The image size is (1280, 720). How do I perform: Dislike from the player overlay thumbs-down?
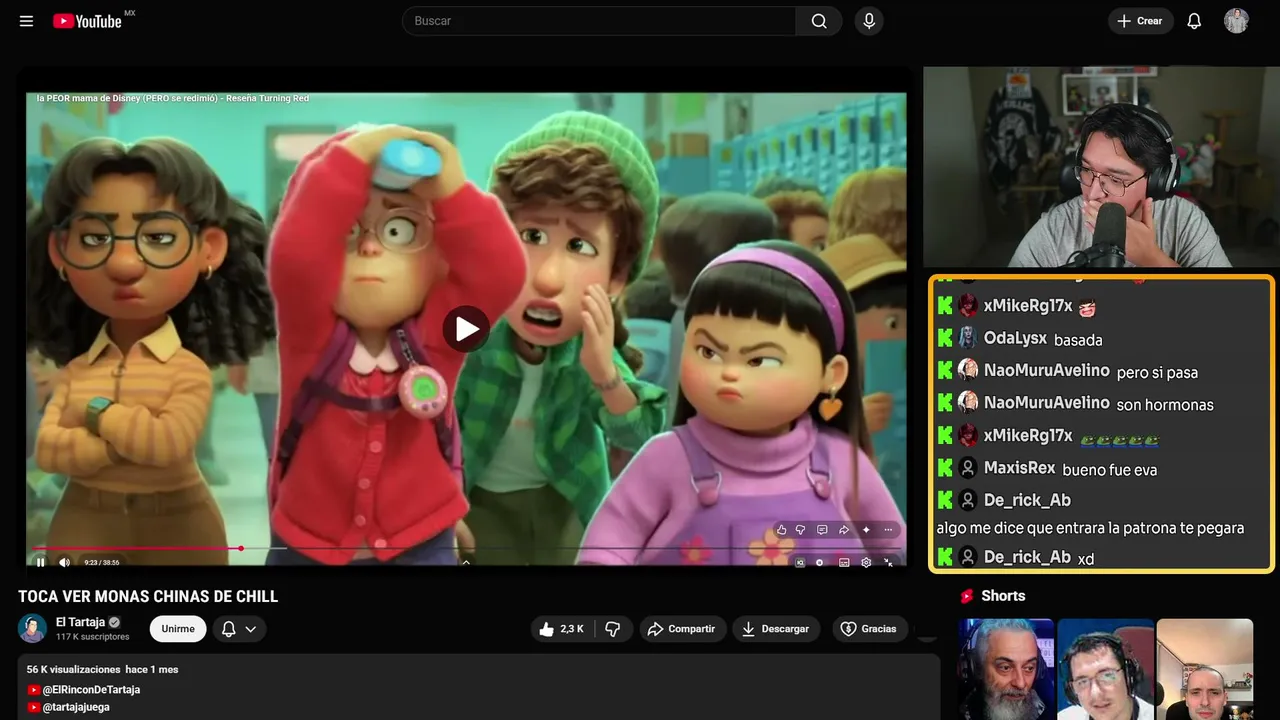pos(802,530)
